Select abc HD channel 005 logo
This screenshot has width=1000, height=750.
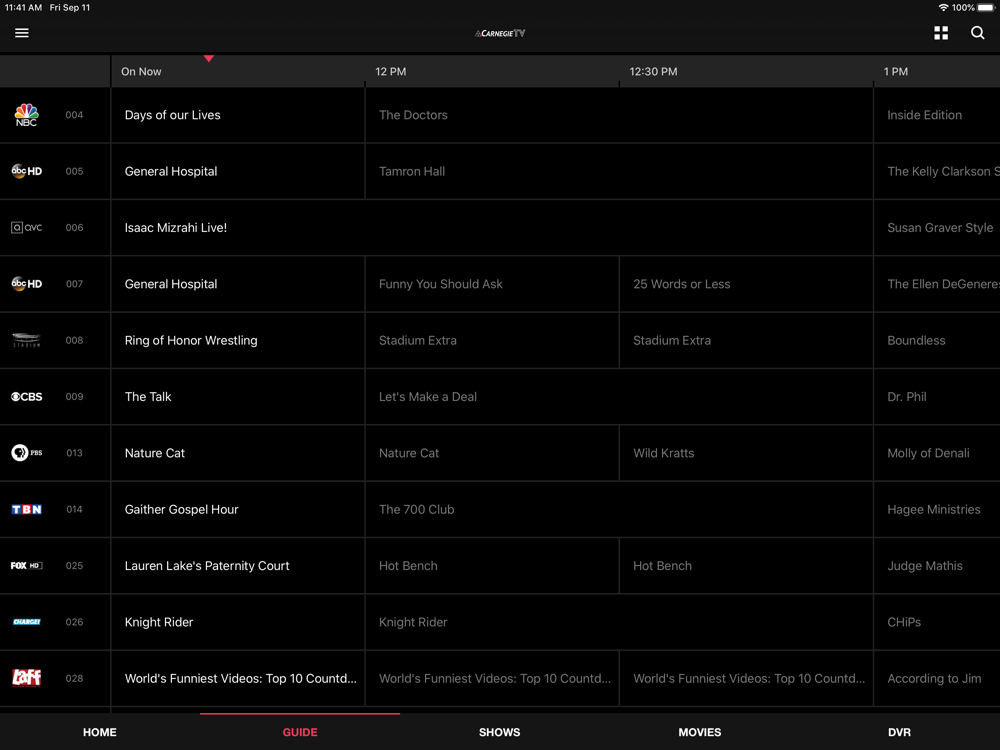[27, 171]
